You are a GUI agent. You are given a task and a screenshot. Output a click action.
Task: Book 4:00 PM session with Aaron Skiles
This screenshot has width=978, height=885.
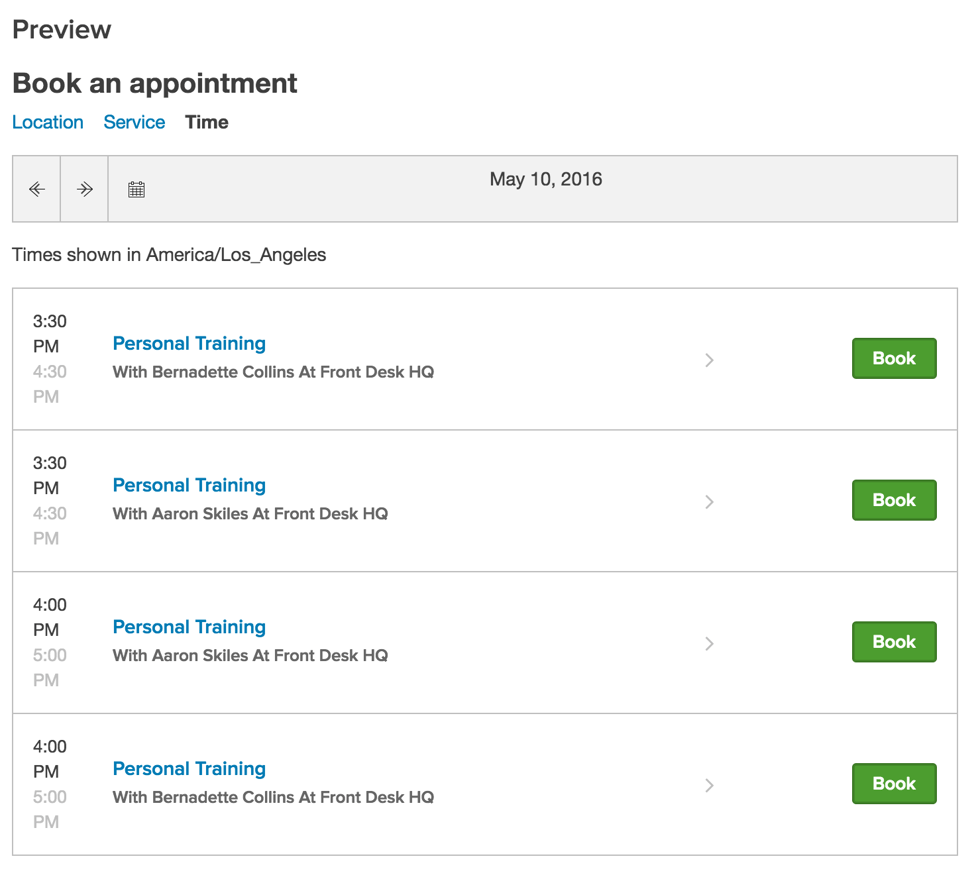[x=894, y=641]
